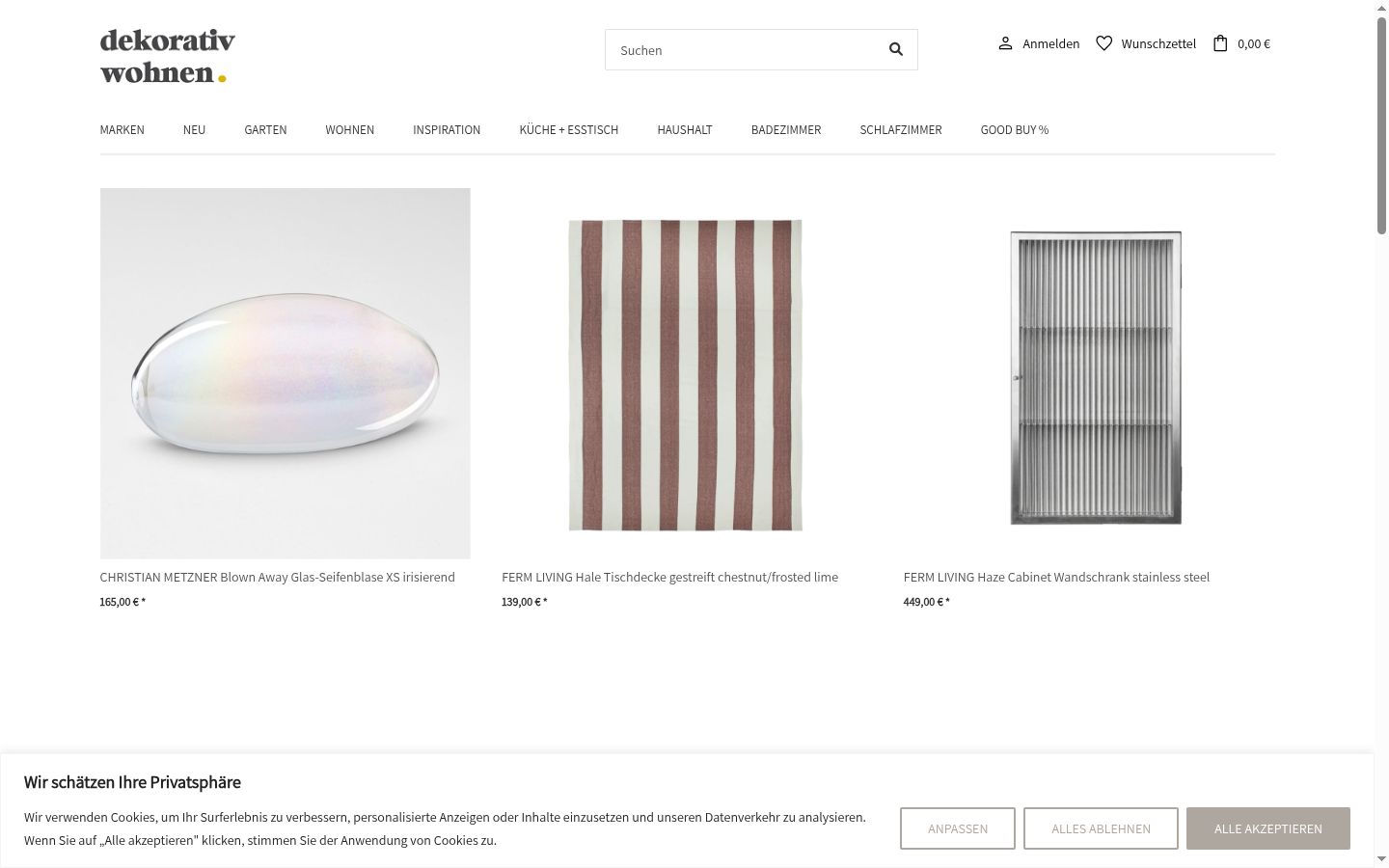Open GOOD BUY % sale category
The width and height of the screenshot is (1389, 868).
click(x=1015, y=130)
